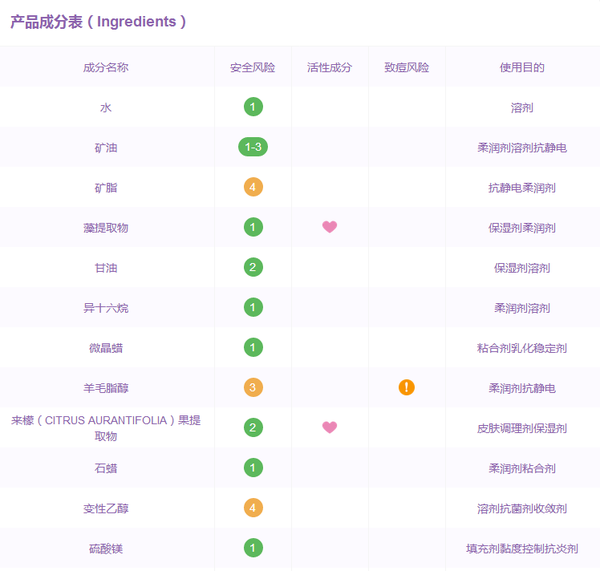Click the purpose 抗静电柔润剂

pos(522,188)
